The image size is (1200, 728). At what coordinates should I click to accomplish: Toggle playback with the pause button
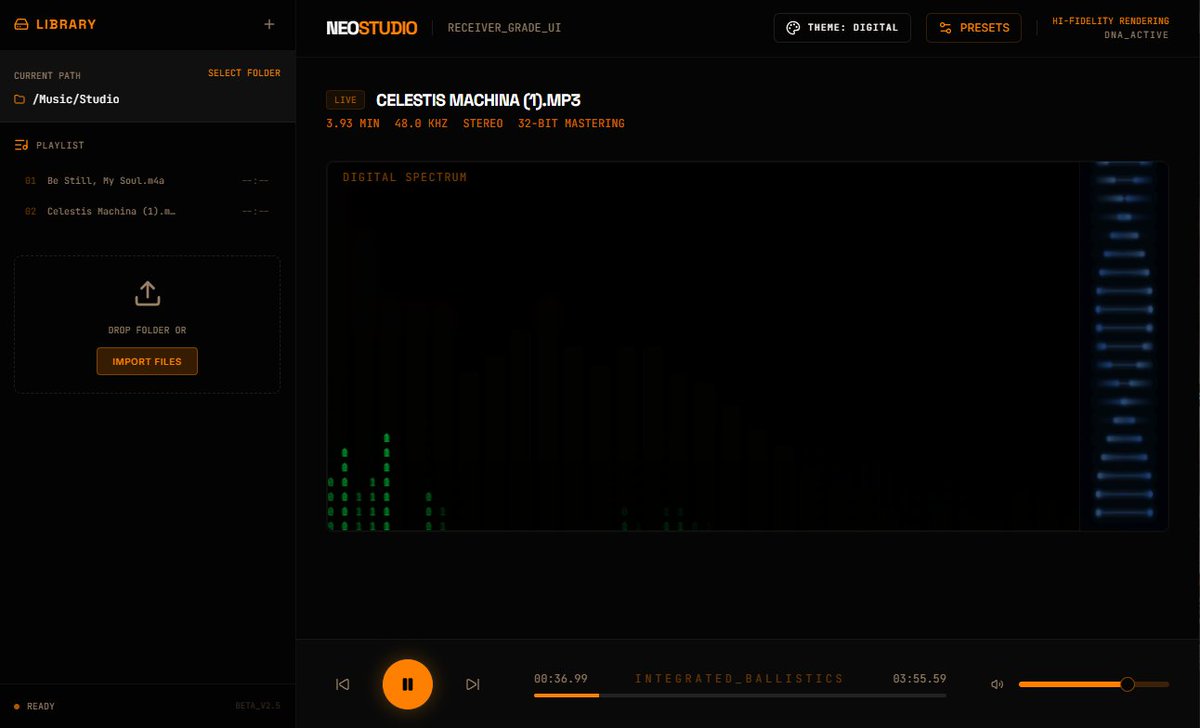coord(408,684)
